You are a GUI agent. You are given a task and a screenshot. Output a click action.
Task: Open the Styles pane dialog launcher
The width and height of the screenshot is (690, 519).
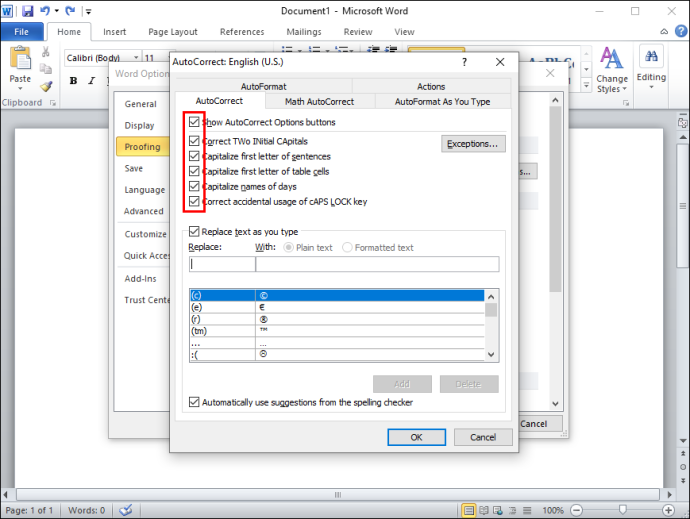click(626, 103)
